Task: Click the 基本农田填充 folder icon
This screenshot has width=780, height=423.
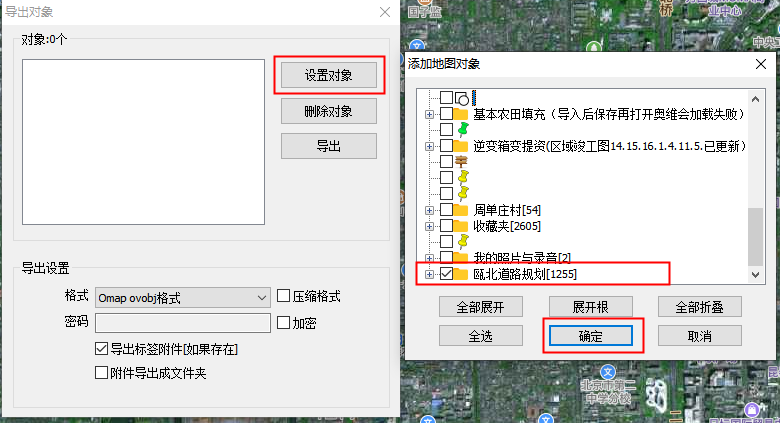Action: pos(462,114)
